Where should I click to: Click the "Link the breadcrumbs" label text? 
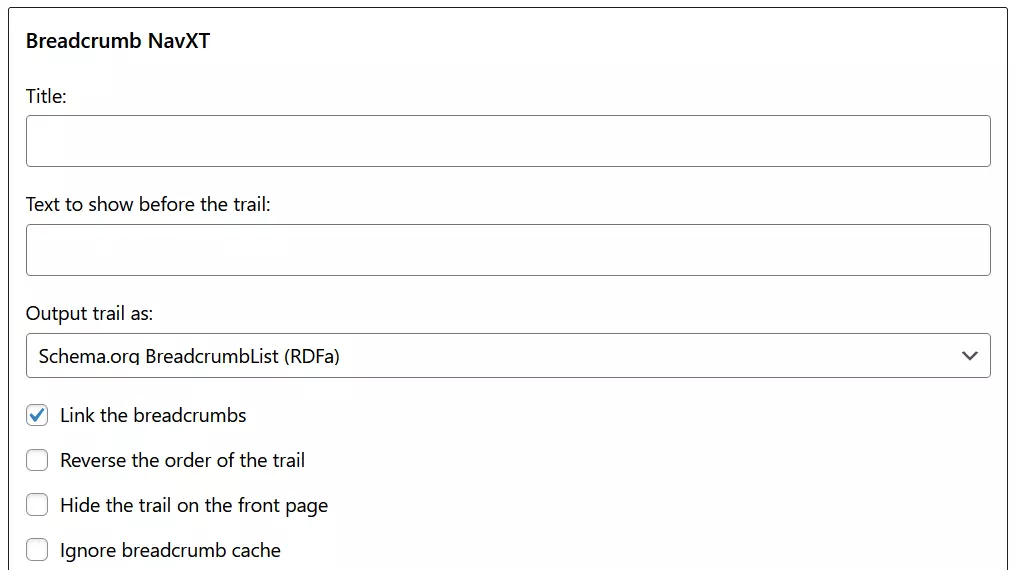[x=153, y=415]
